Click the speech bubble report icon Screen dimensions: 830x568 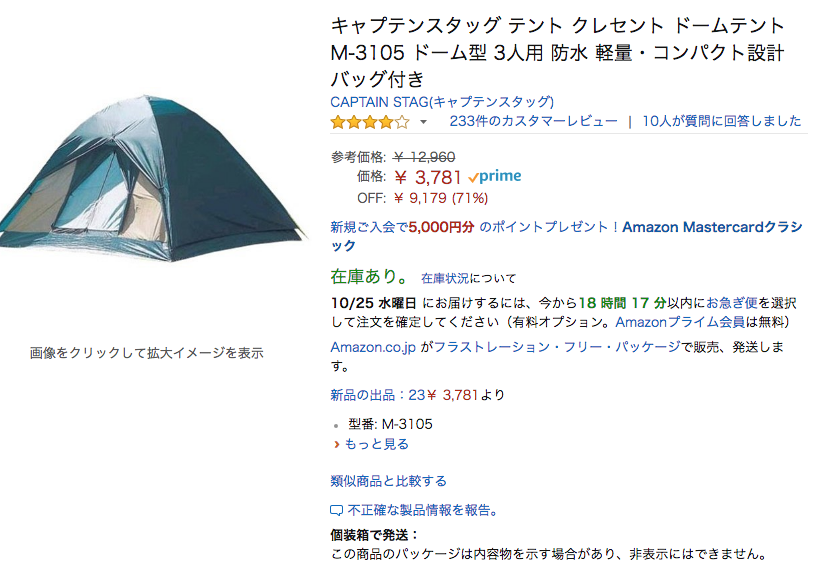336,511
